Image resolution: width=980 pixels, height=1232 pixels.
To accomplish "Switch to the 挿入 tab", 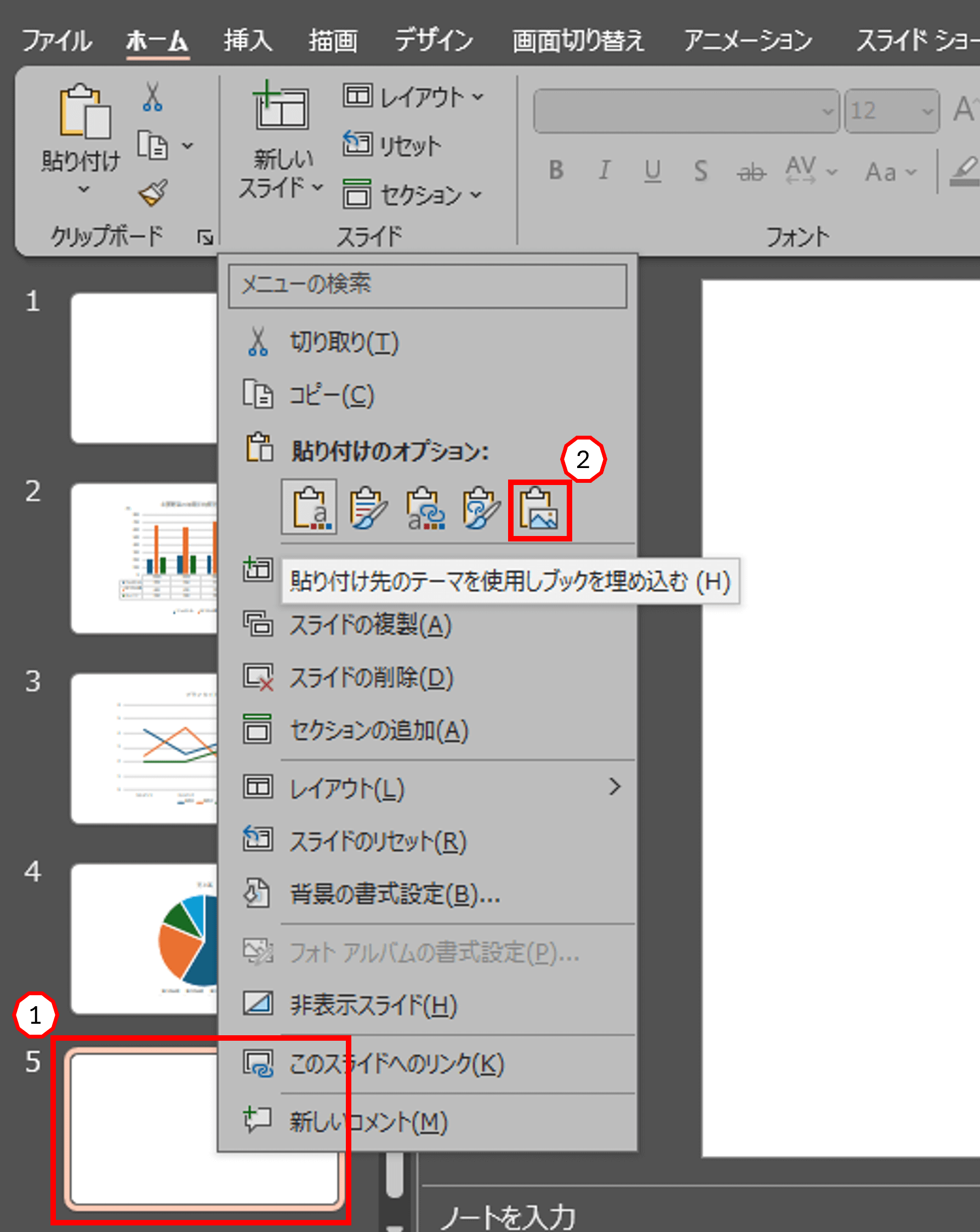I will point(248,40).
